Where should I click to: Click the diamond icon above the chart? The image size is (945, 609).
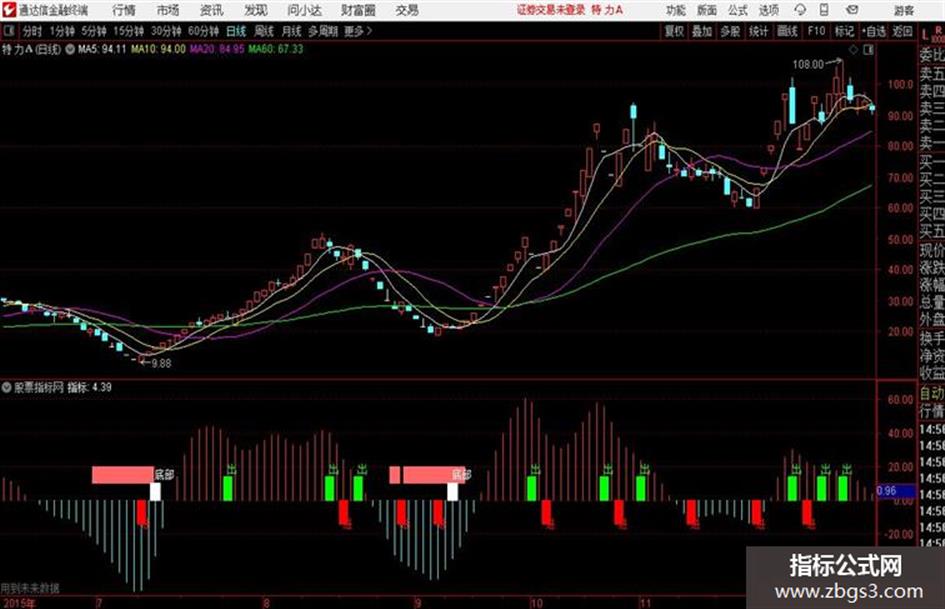pos(853,50)
